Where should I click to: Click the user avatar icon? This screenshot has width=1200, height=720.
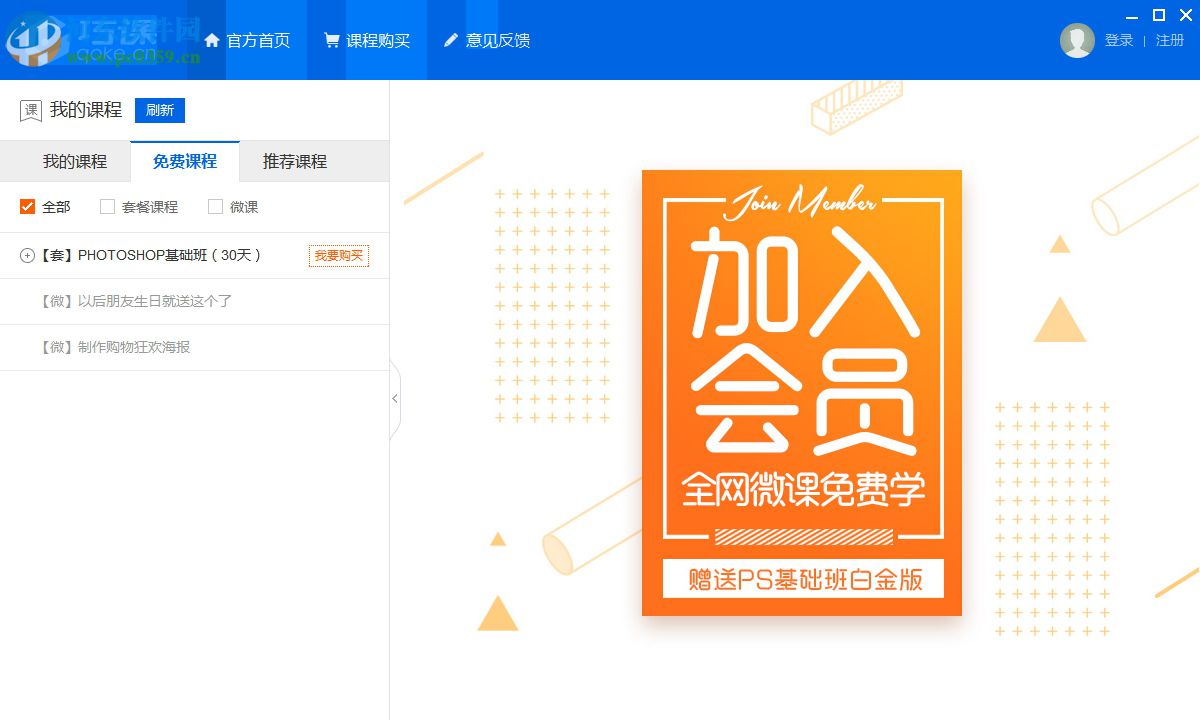point(1078,41)
